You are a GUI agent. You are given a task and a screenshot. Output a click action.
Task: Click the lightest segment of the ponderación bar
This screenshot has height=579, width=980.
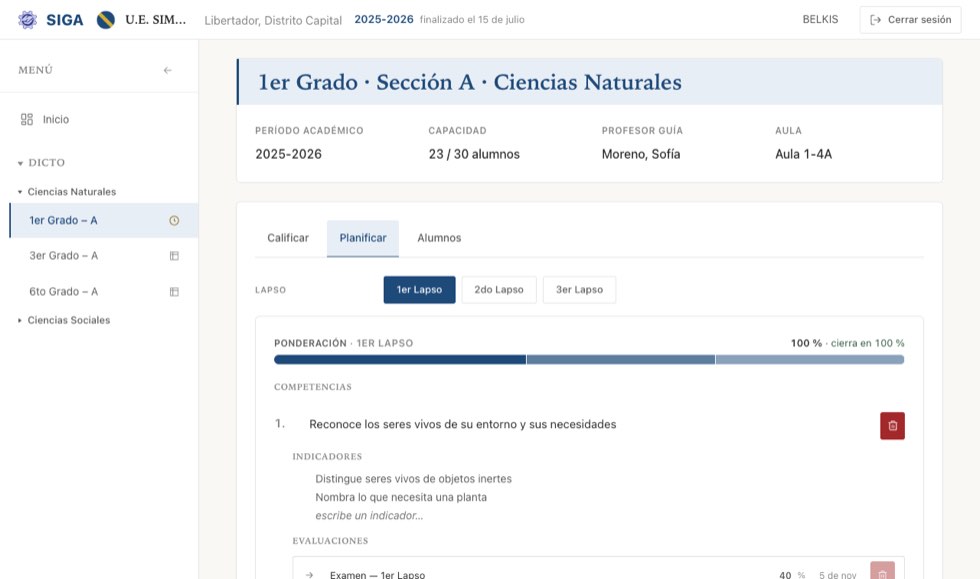810,360
